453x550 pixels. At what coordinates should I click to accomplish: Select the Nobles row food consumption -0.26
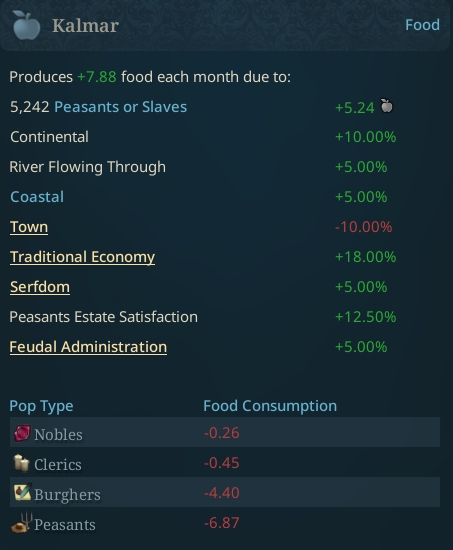pyautogui.click(x=221, y=433)
